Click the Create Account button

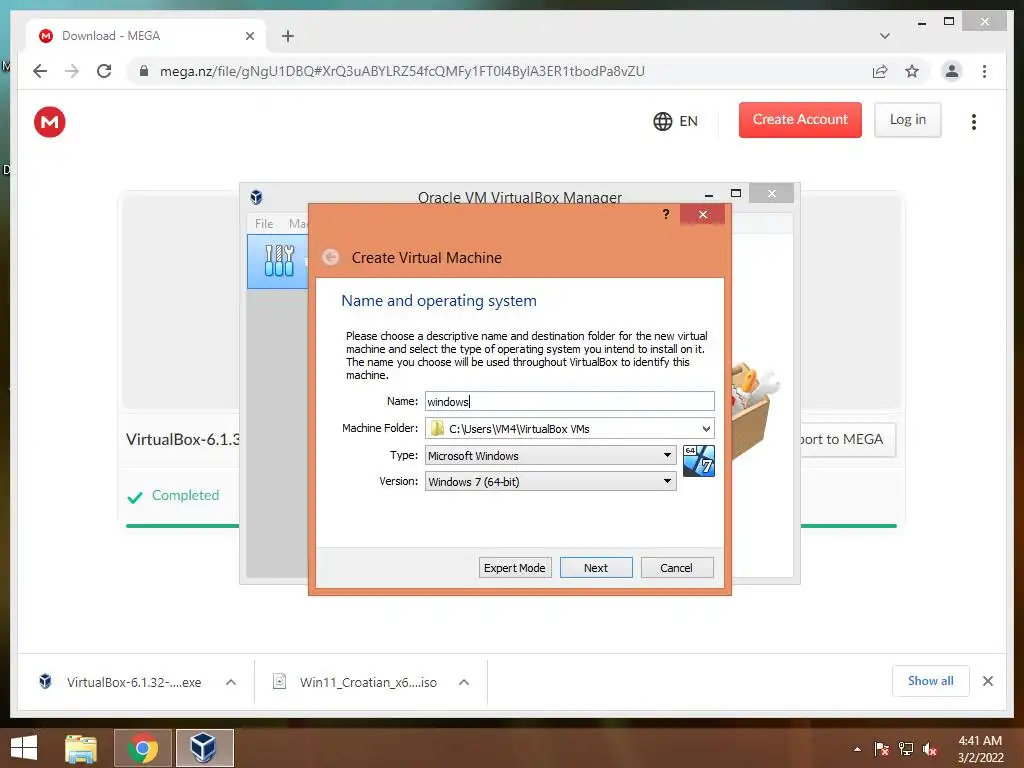(x=800, y=120)
